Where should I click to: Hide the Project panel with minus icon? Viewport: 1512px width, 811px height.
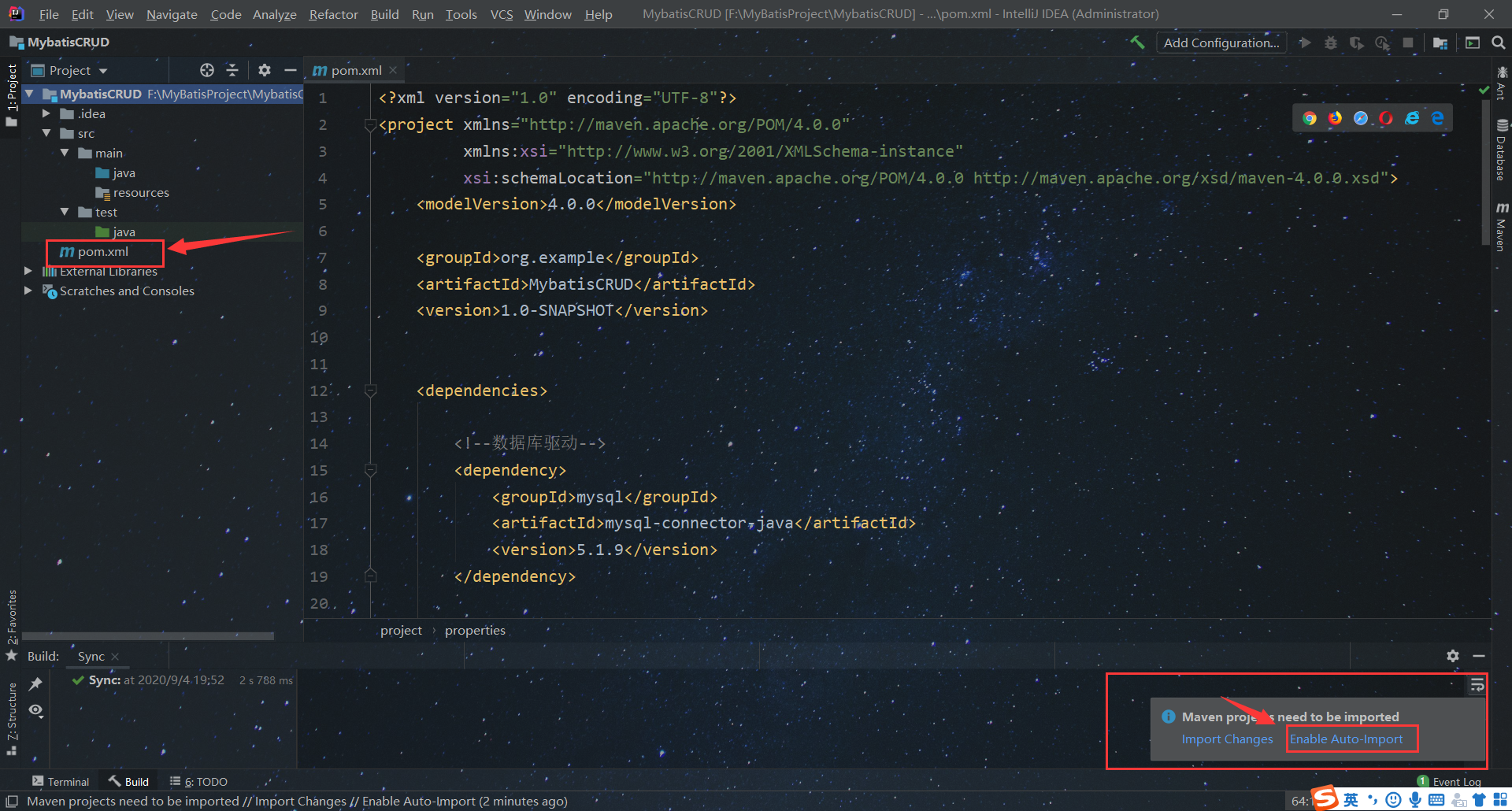pos(290,70)
